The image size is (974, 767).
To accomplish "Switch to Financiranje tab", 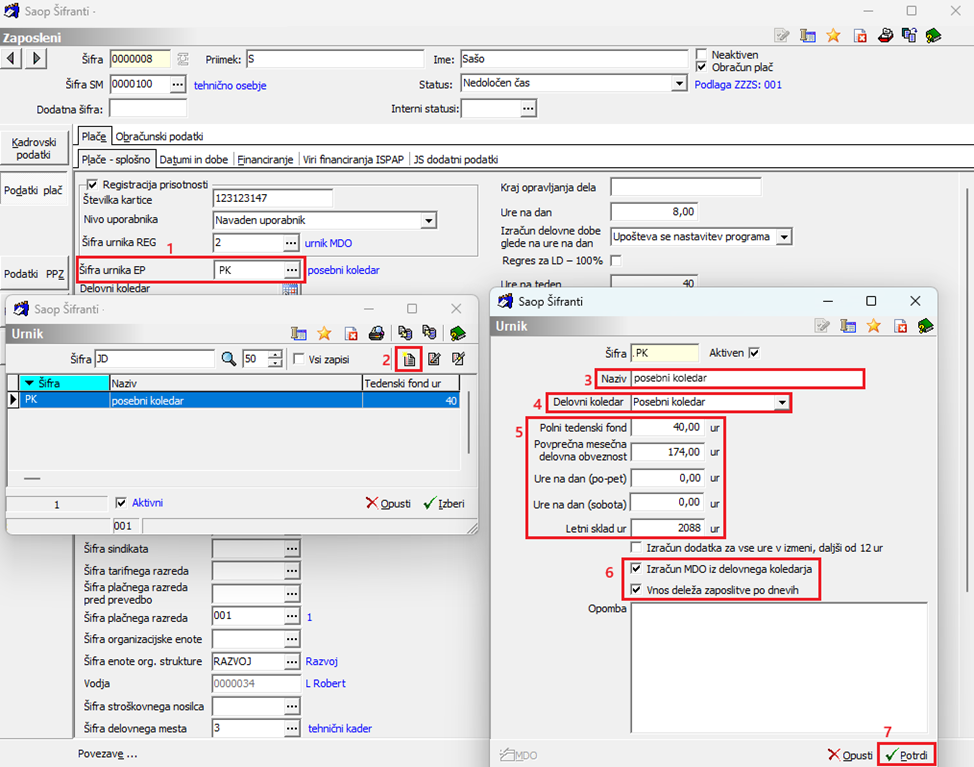I will (x=265, y=160).
